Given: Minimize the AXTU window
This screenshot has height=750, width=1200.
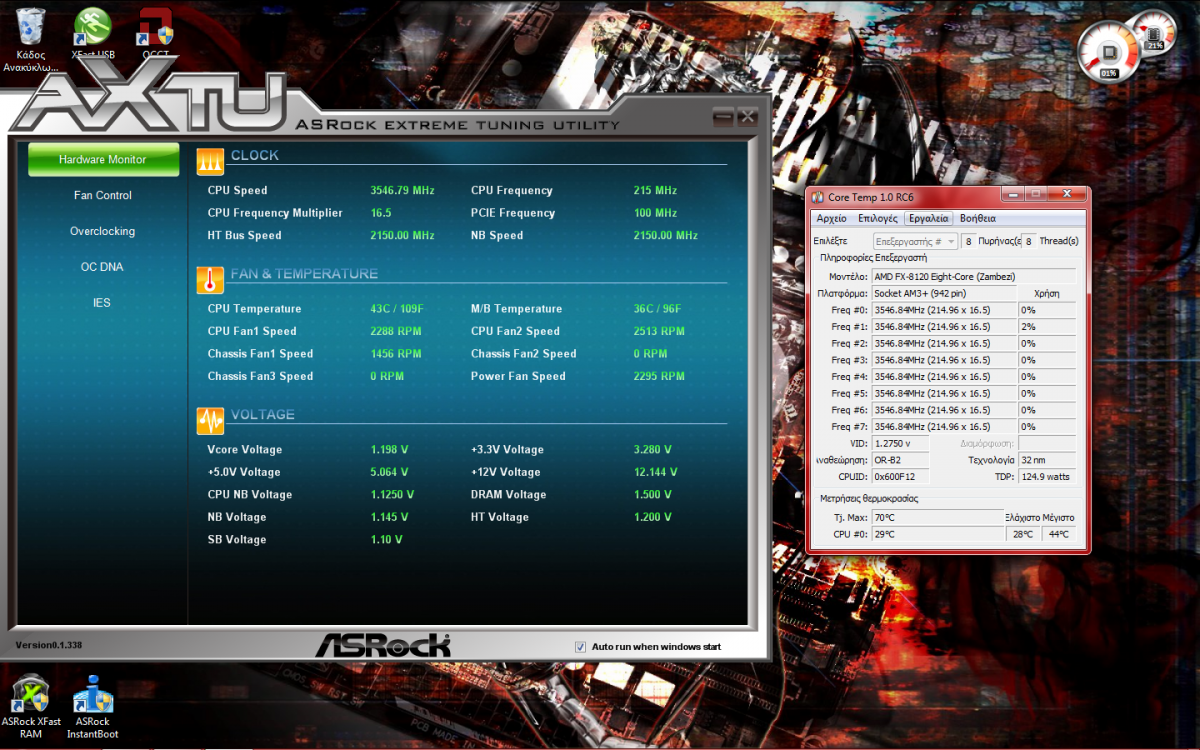Looking at the screenshot, I should (x=723, y=117).
